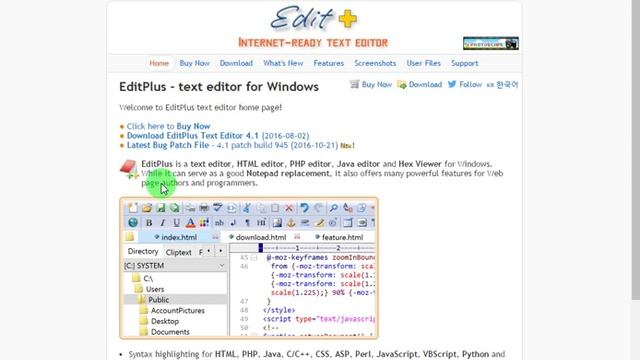Click the EditPlus logo at page top
The image size is (640, 360).
313,19
